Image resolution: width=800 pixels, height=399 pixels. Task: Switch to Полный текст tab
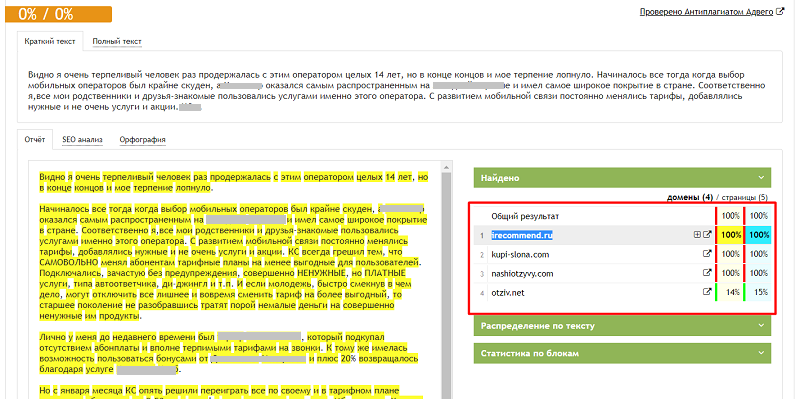pyautogui.click(x=117, y=42)
